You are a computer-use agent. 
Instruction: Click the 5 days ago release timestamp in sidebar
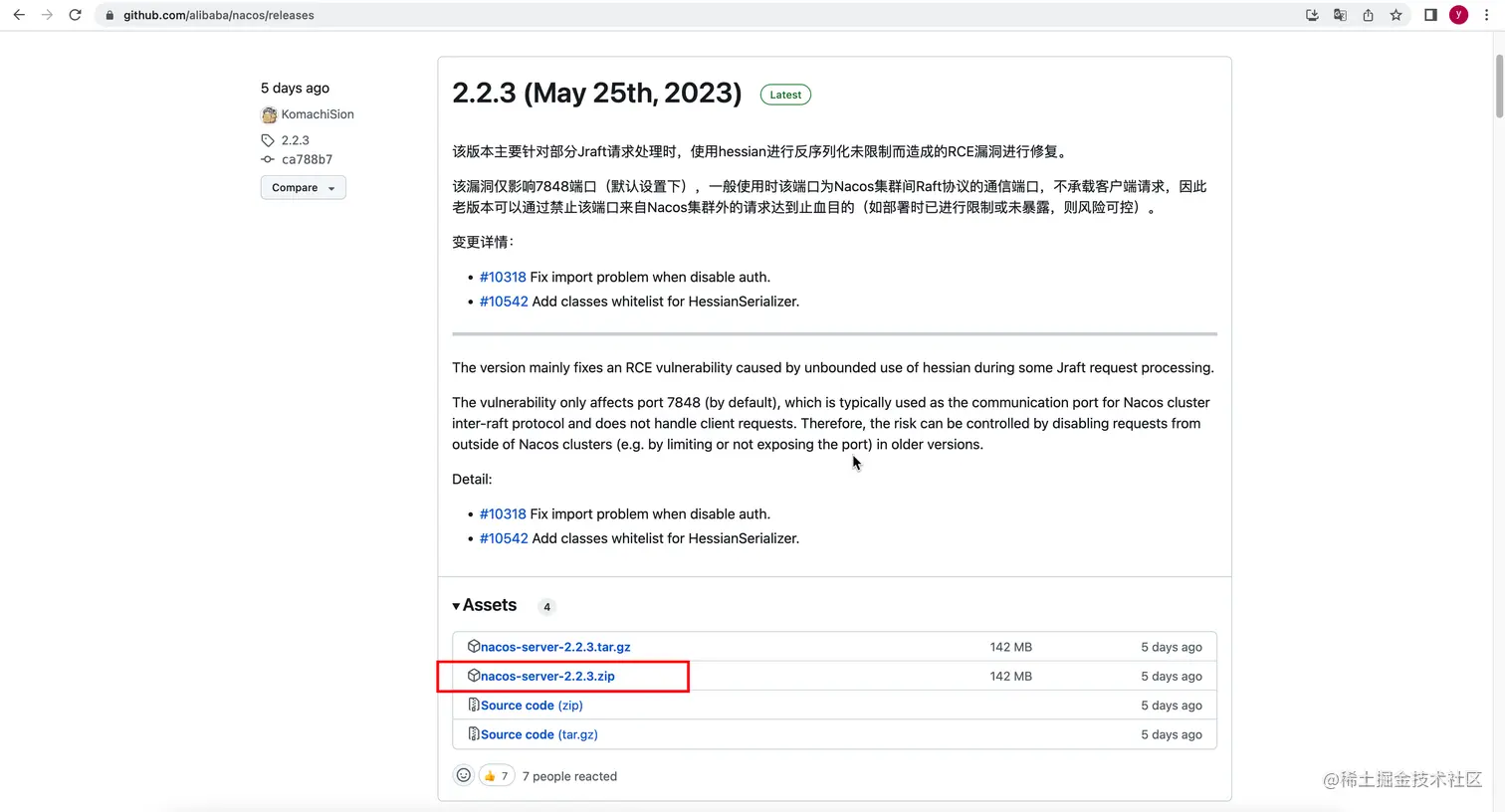(295, 88)
